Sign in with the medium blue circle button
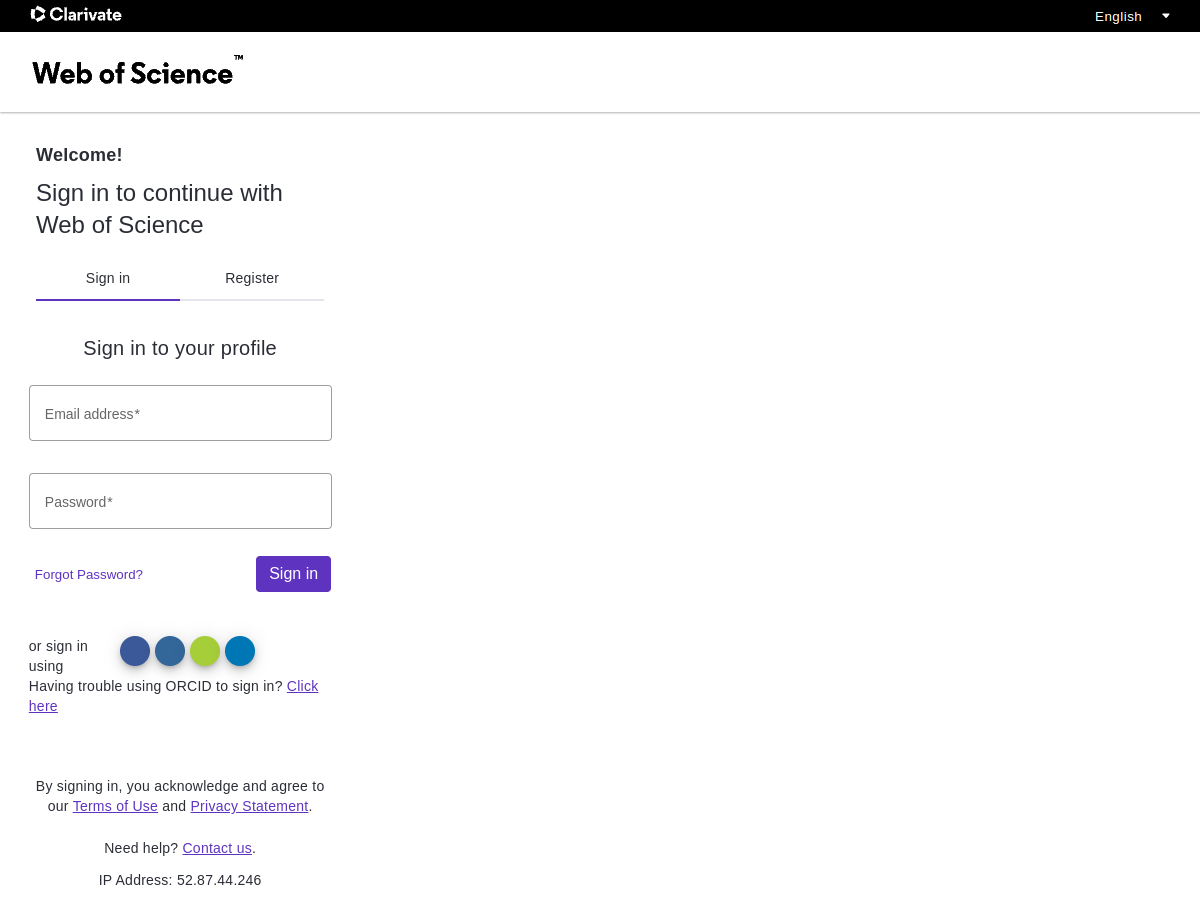The image size is (1200, 900). 170,651
